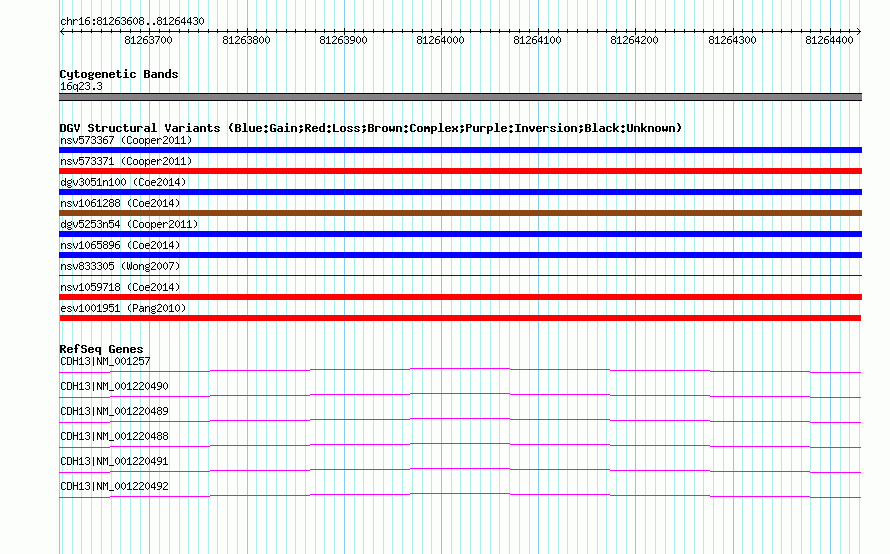Click the nsv1061288 (Coe2014) label
This screenshot has width=890, height=554.
(120, 203)
